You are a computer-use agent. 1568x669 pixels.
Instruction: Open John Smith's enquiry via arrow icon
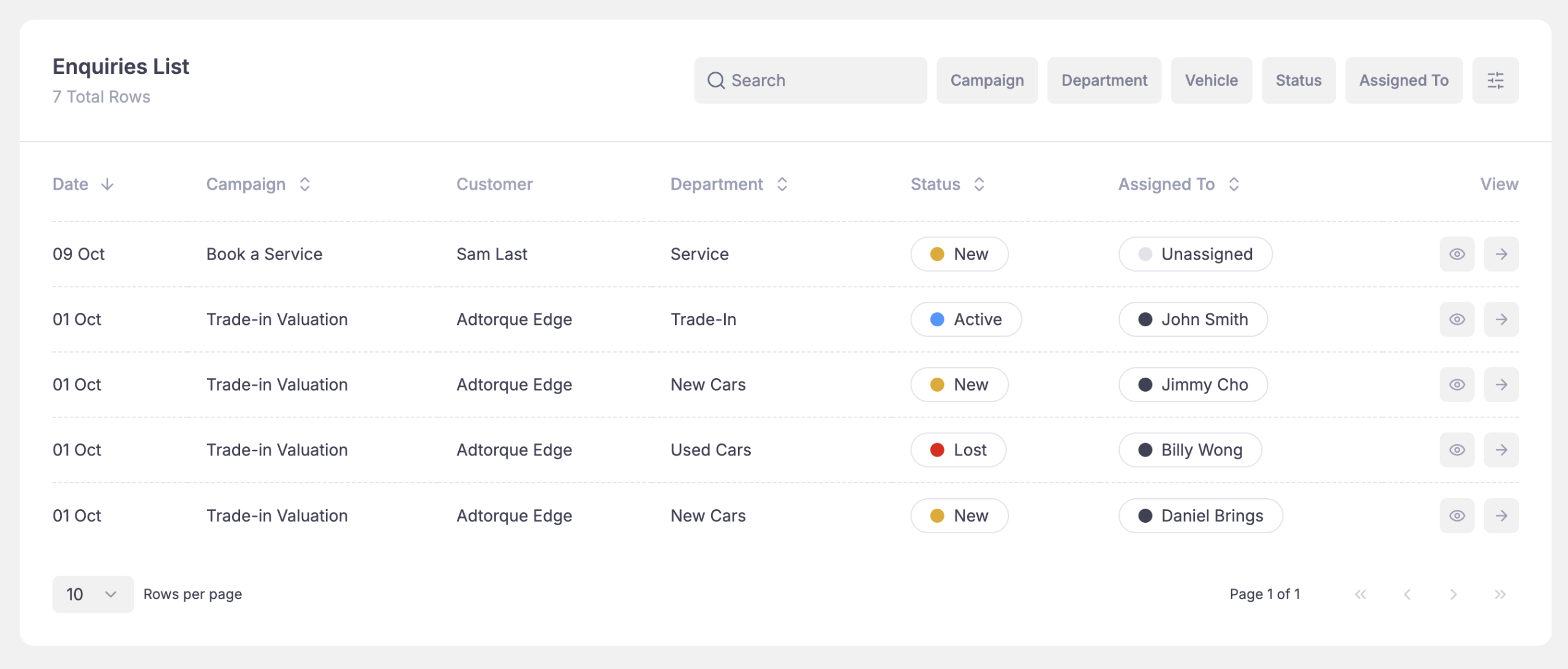pos(1501,319)
